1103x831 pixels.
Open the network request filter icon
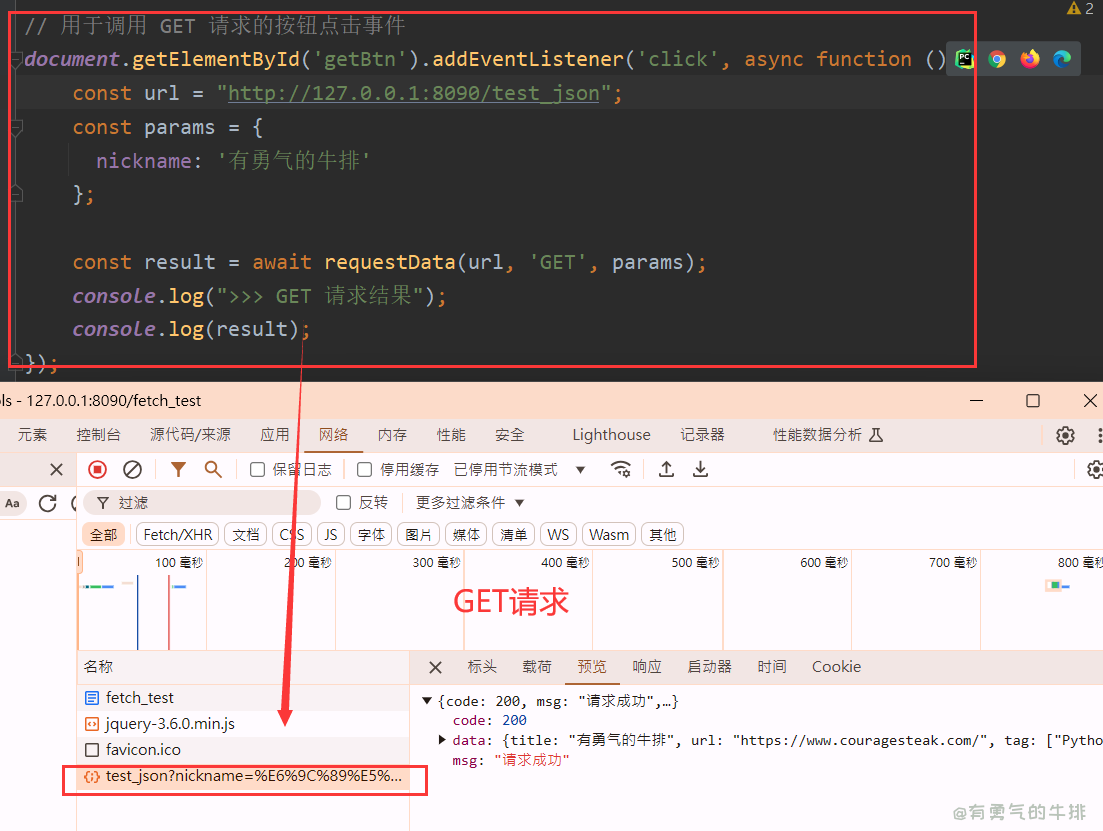(x=178, y=469)
